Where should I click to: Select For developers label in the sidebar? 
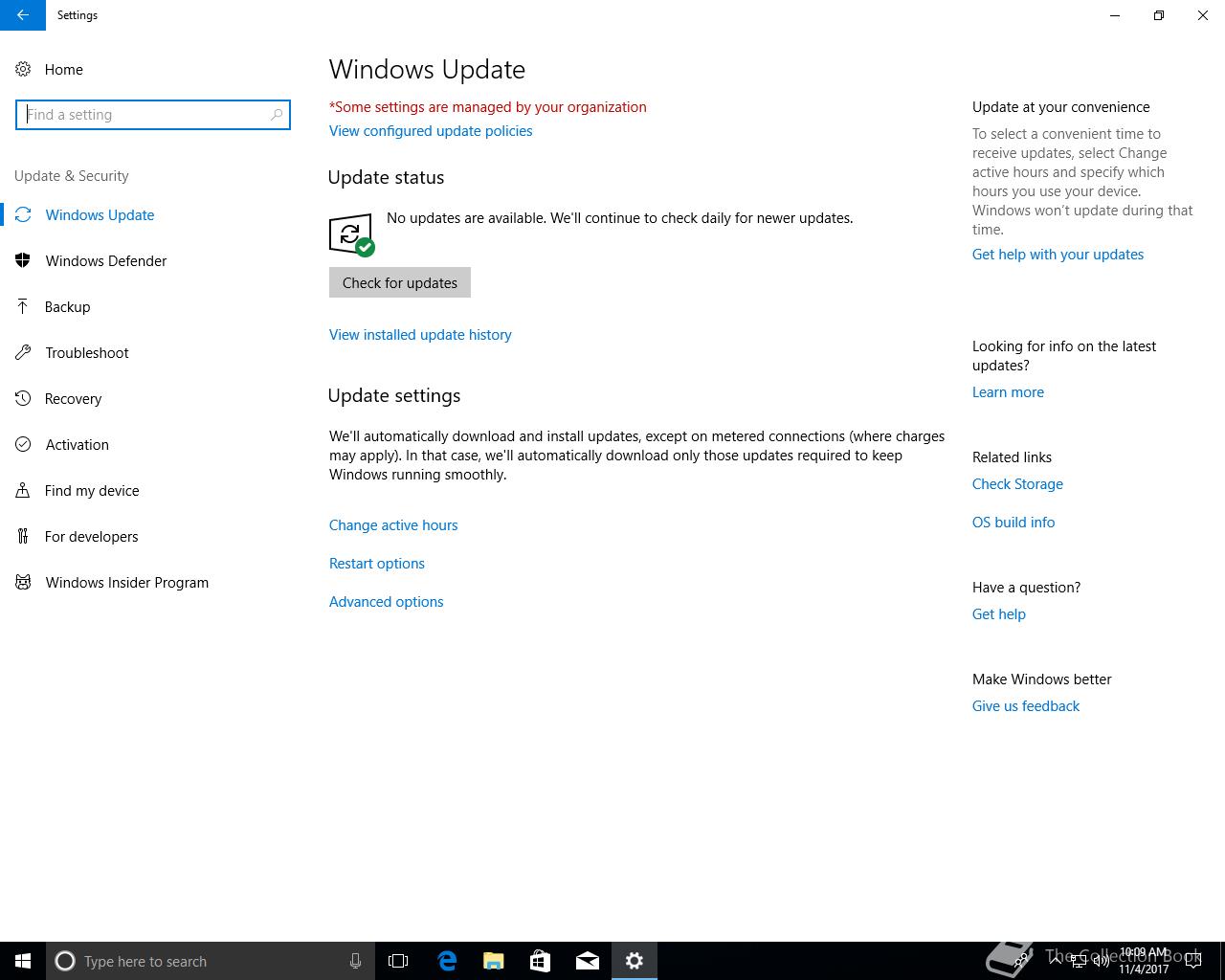(x=92, y=537)
